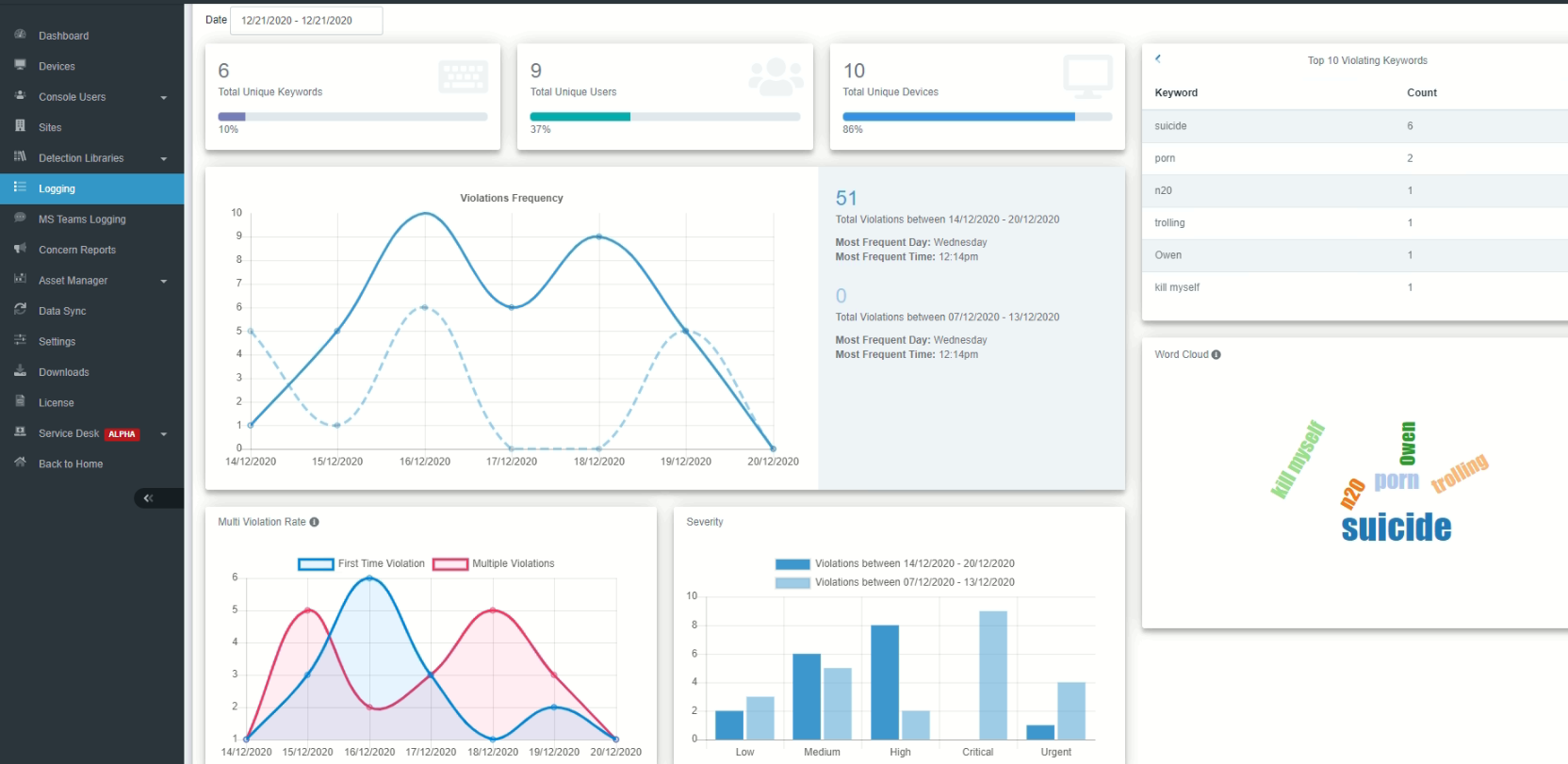Viewport: 1568px width, 764px height.
Task: Click the Downloads tray icon
Action: click(x=20, y=370)
